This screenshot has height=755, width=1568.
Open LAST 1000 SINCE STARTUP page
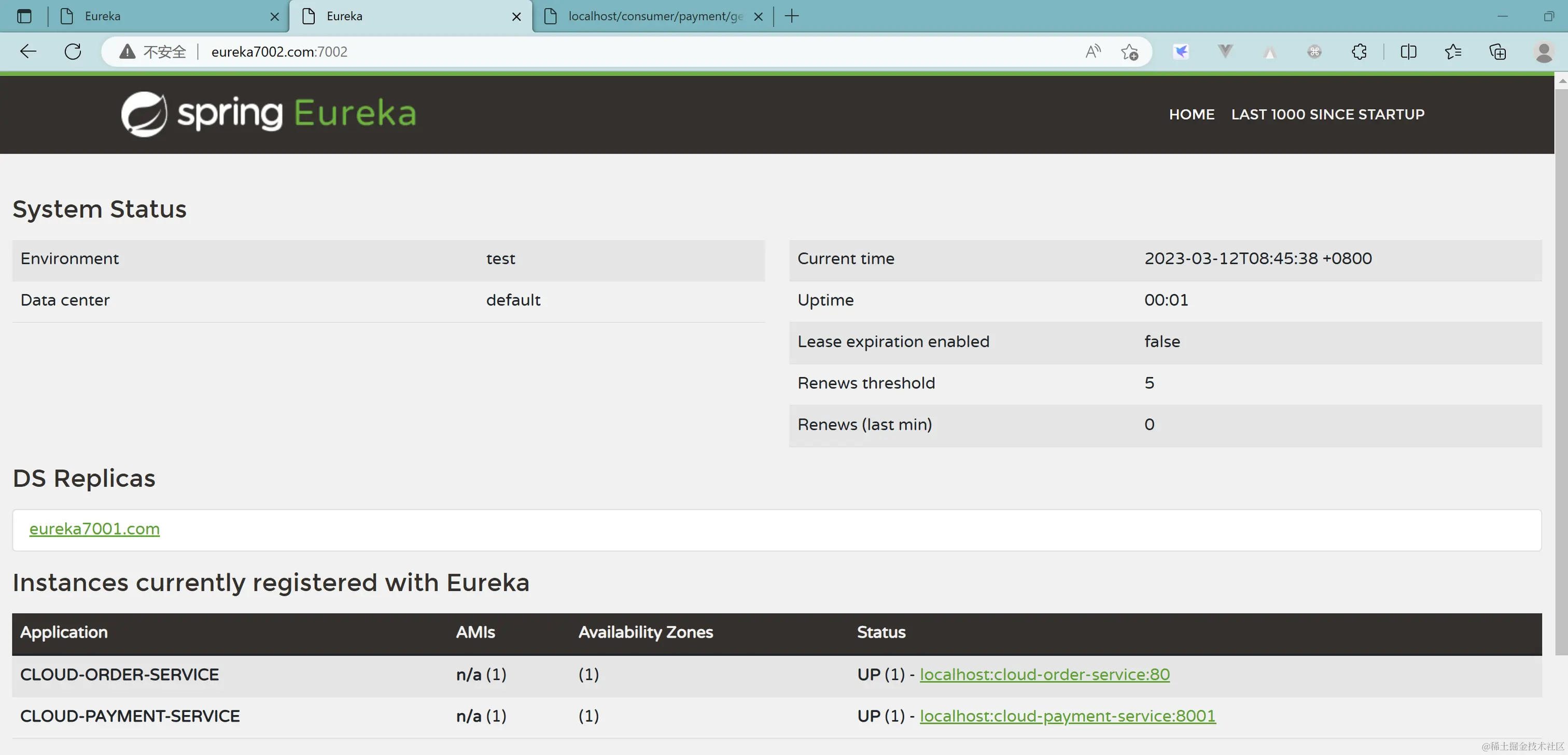click(x=1327, y=115)
